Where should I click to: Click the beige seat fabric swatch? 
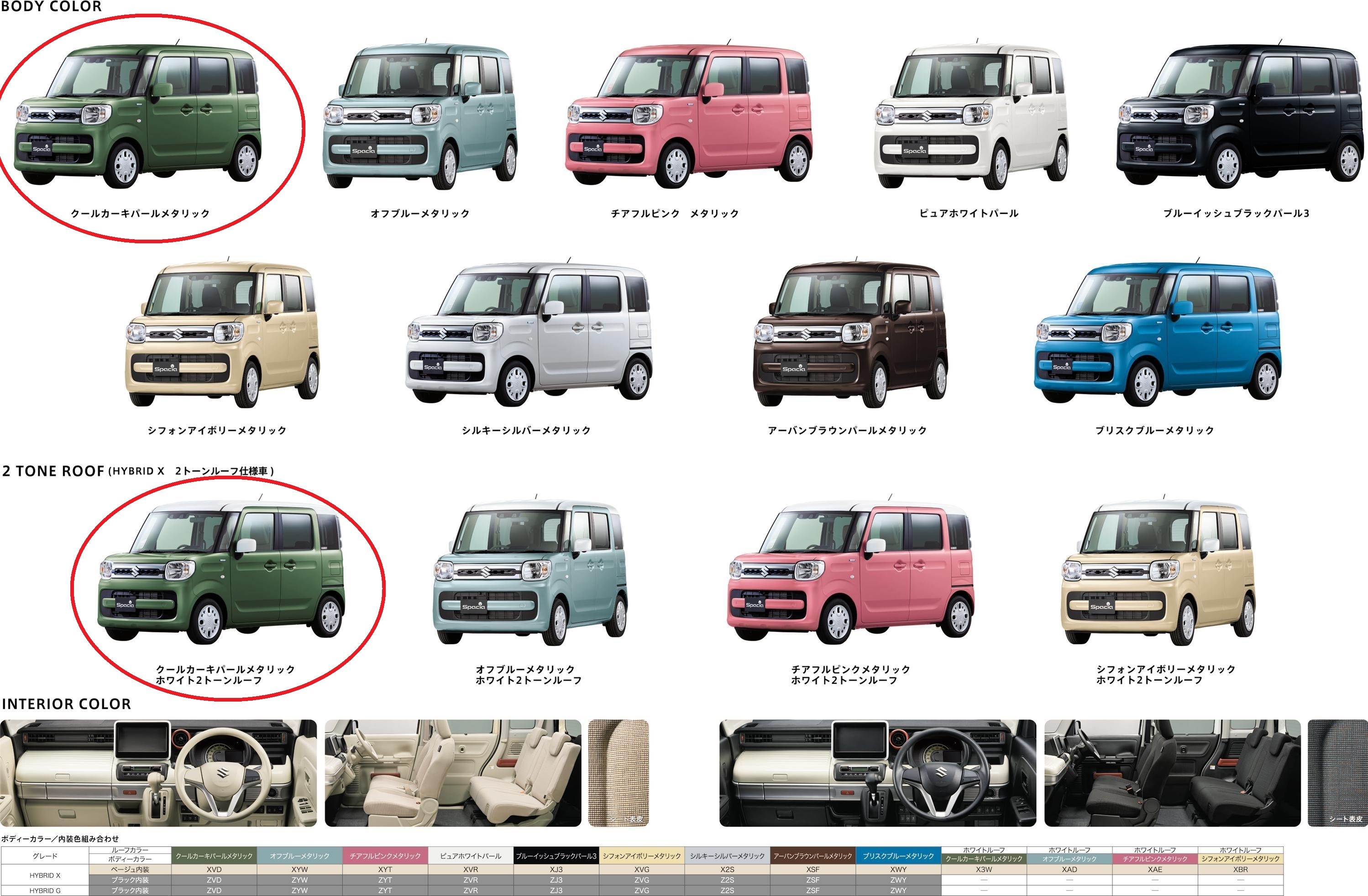618,773
